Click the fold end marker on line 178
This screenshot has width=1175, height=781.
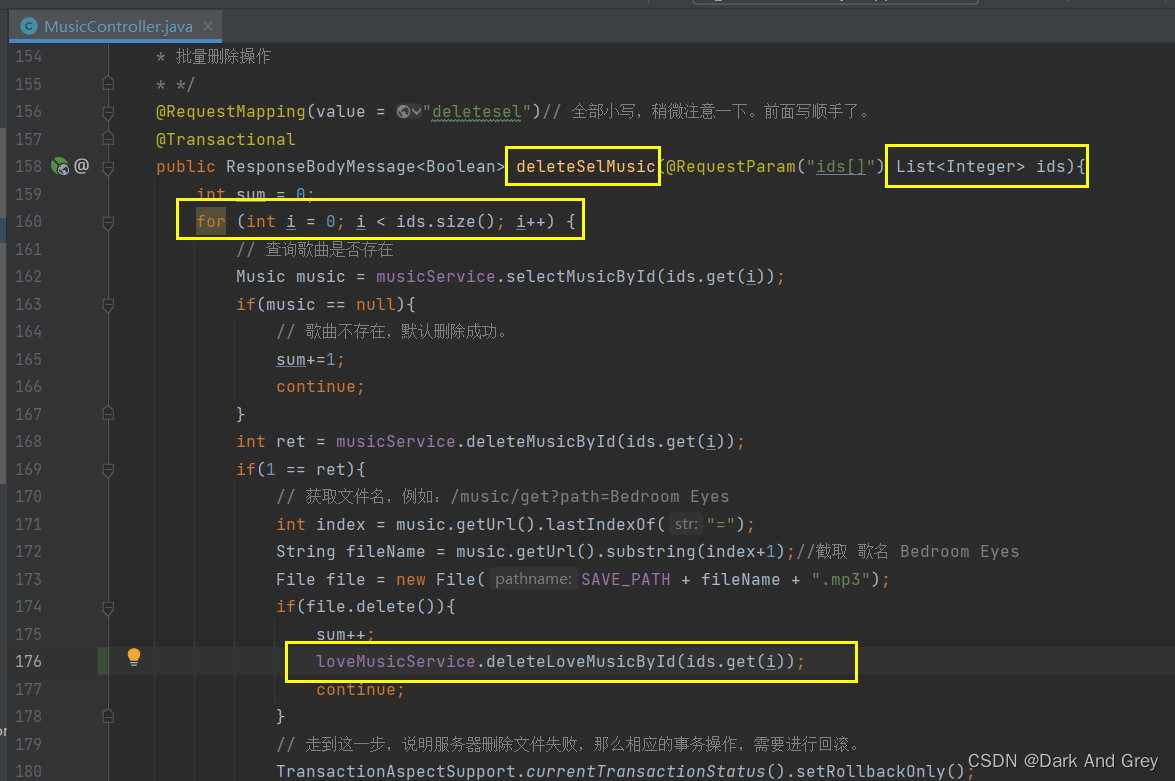[x=108, y=717]
